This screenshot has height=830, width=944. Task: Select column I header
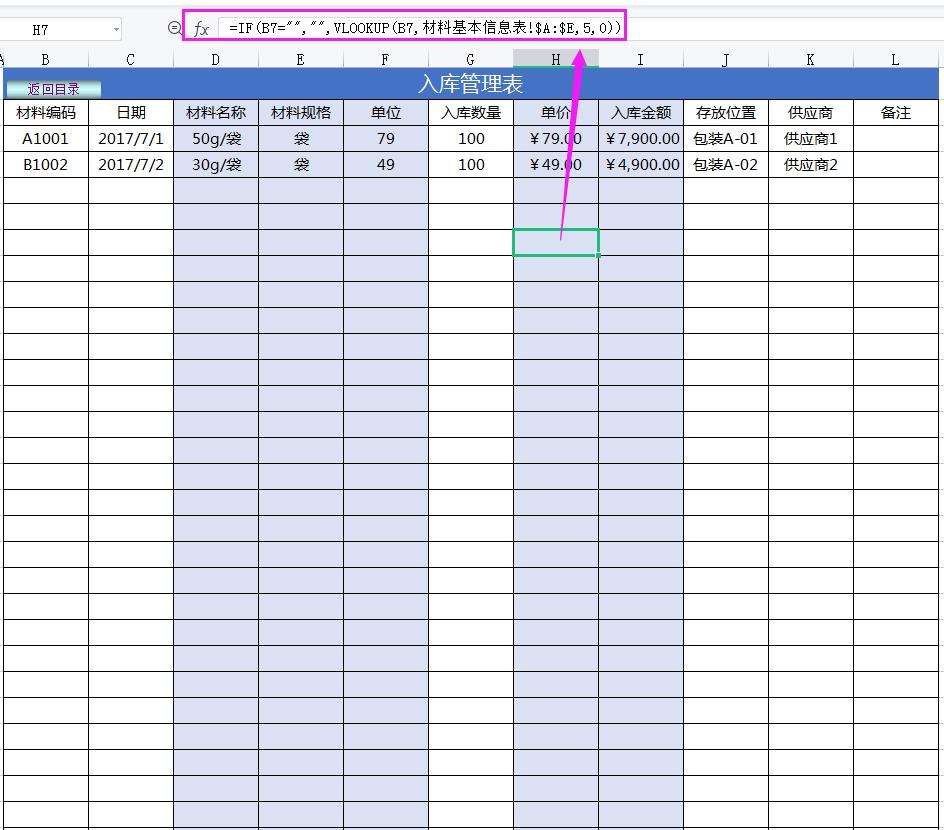pos(641,60)
